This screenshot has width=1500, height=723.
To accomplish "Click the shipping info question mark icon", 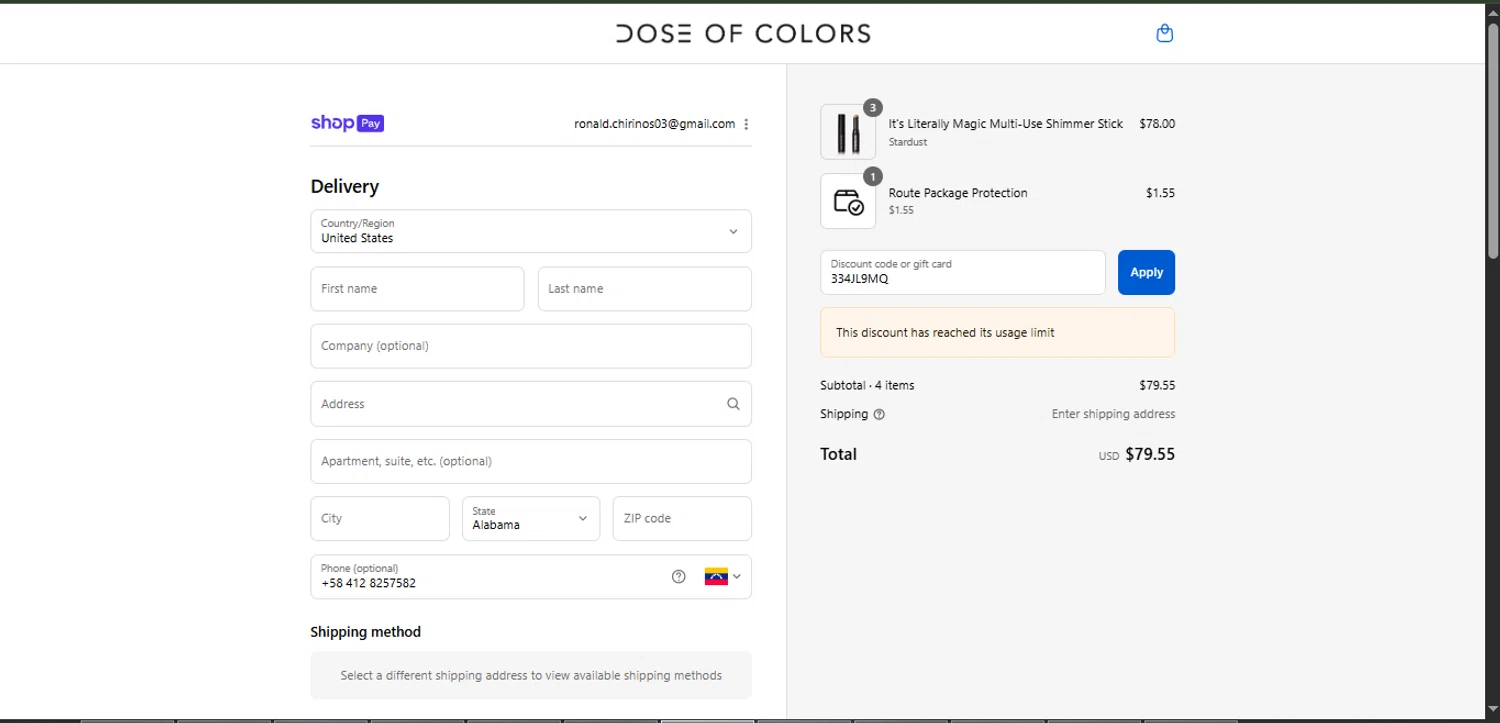I will (x=879, y=414).
